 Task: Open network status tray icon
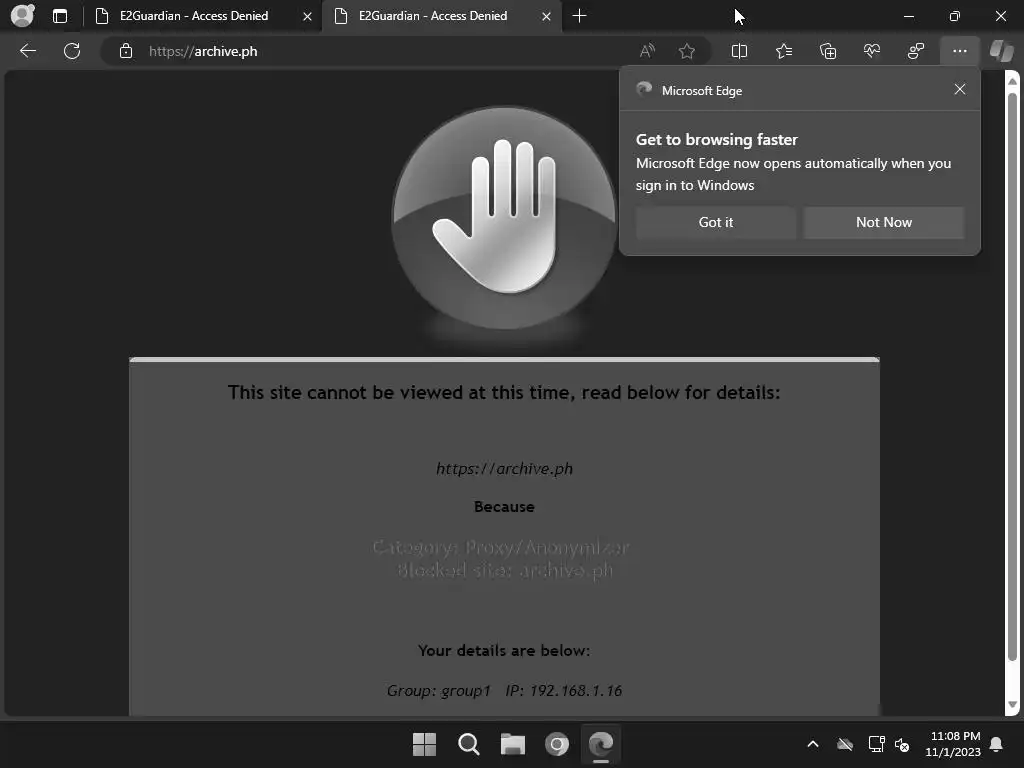tap(876, 744)
